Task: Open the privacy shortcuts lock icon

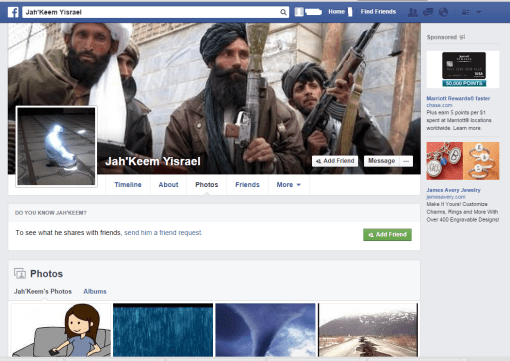Action: pyautogui.click(x=465, y=12)
